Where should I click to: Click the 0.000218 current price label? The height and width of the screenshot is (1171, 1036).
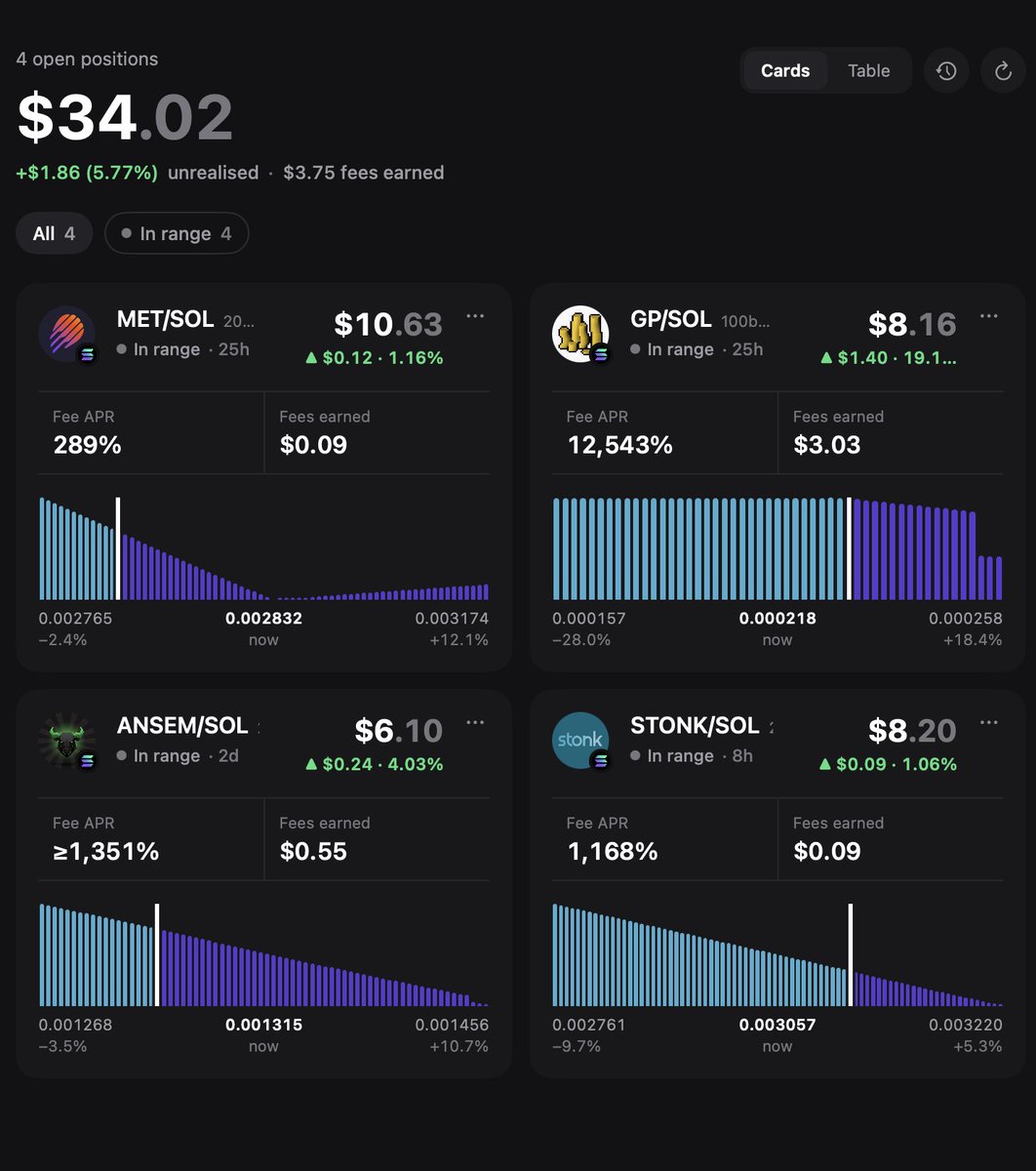pyautogui.click(x=777, y=619)
